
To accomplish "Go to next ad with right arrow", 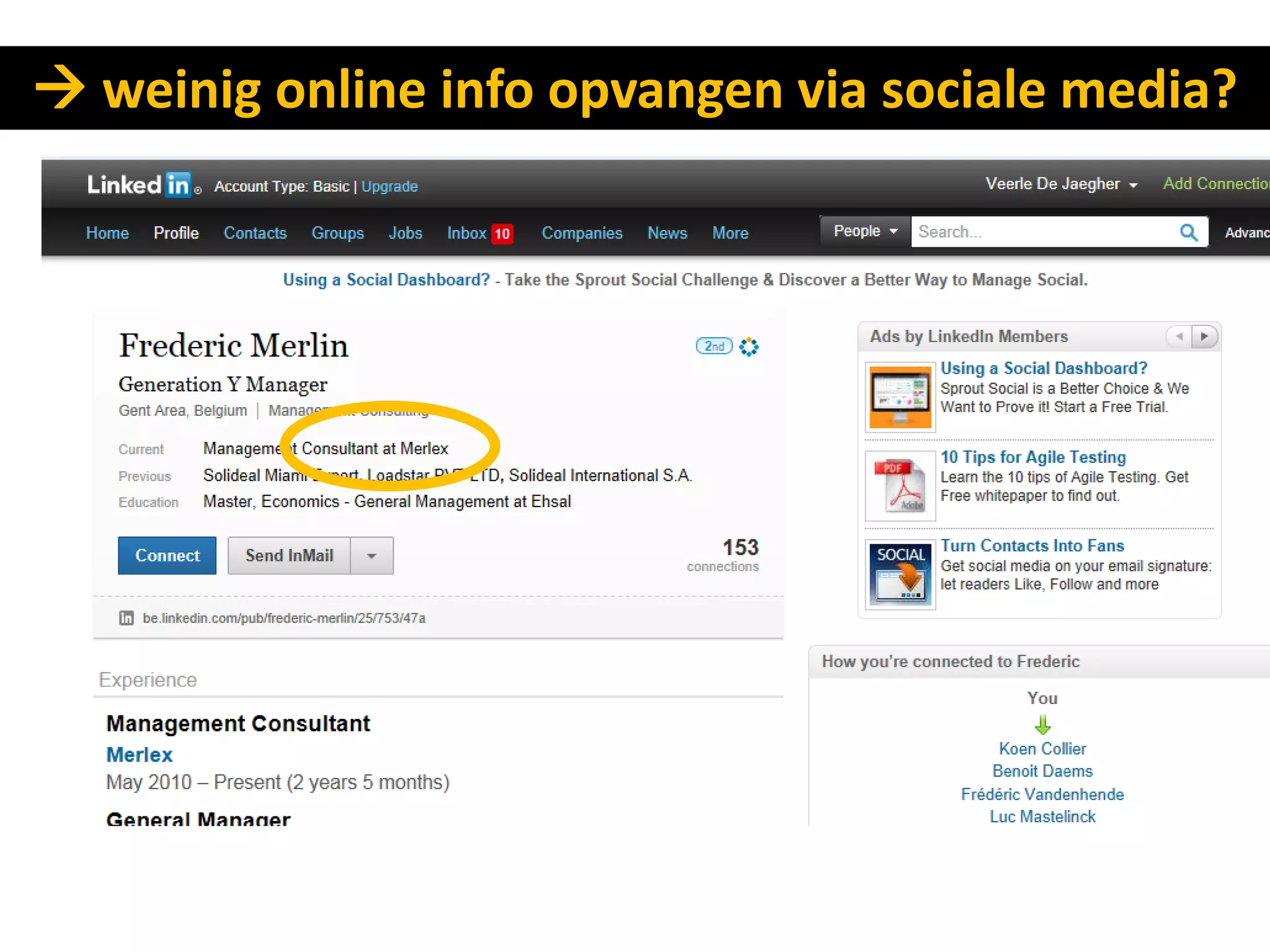I will click(x=1204, y=337).
